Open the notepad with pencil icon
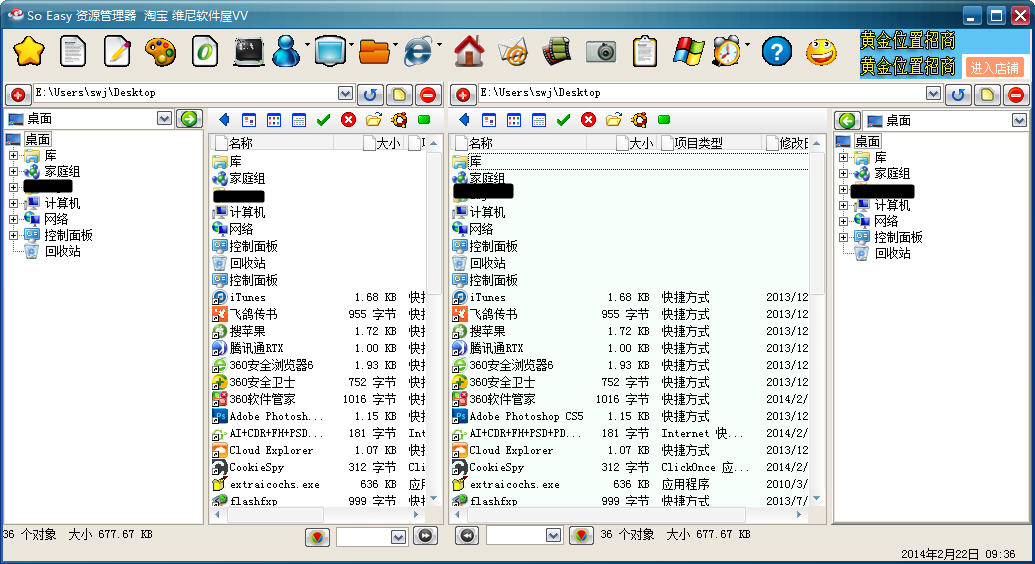Image resolution: width=1035 pixels, height=564 pixels. point(117,52)
